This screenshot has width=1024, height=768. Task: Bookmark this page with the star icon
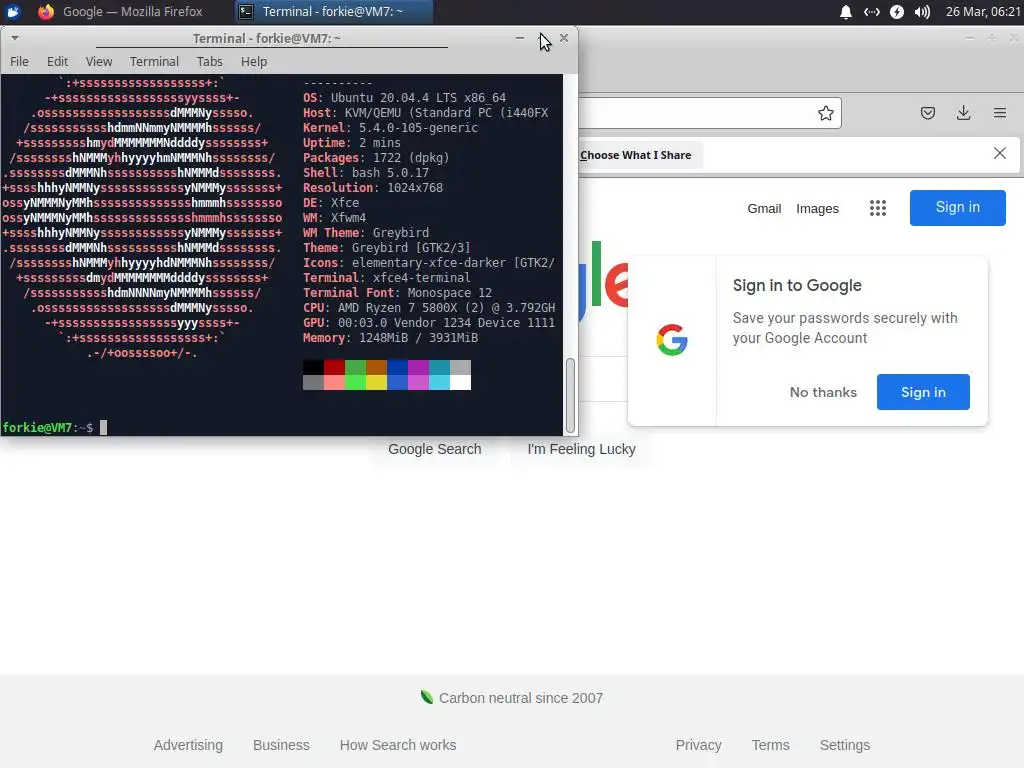[825, 113]
